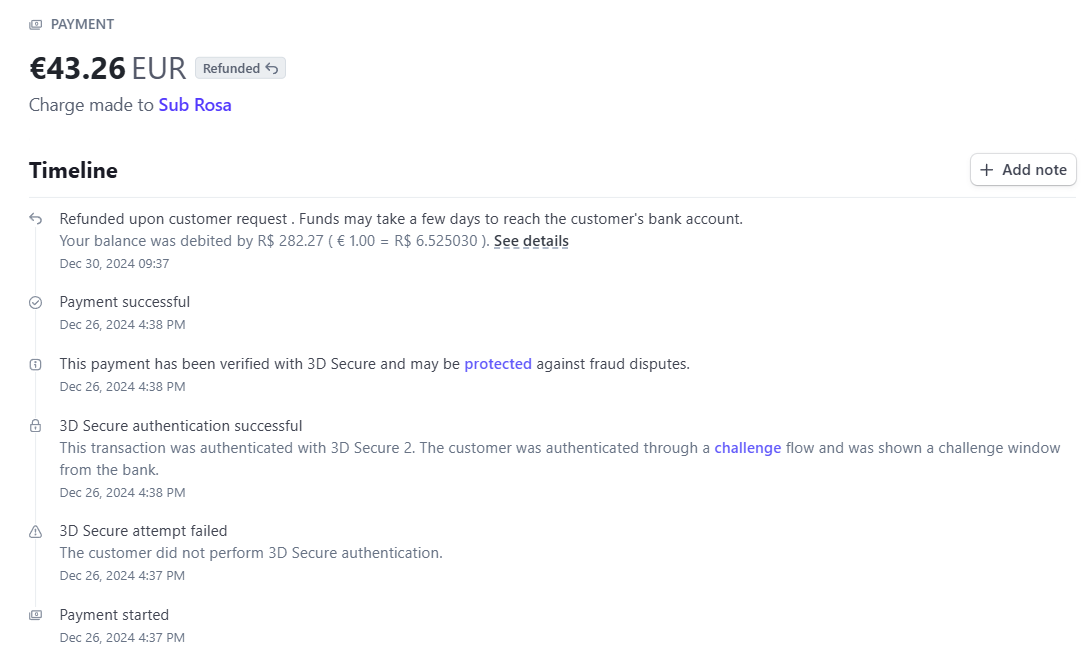The image size is (1087, 665).
Task: Click the refund arrow icon in Refunded badge
Action: [272, 69]
